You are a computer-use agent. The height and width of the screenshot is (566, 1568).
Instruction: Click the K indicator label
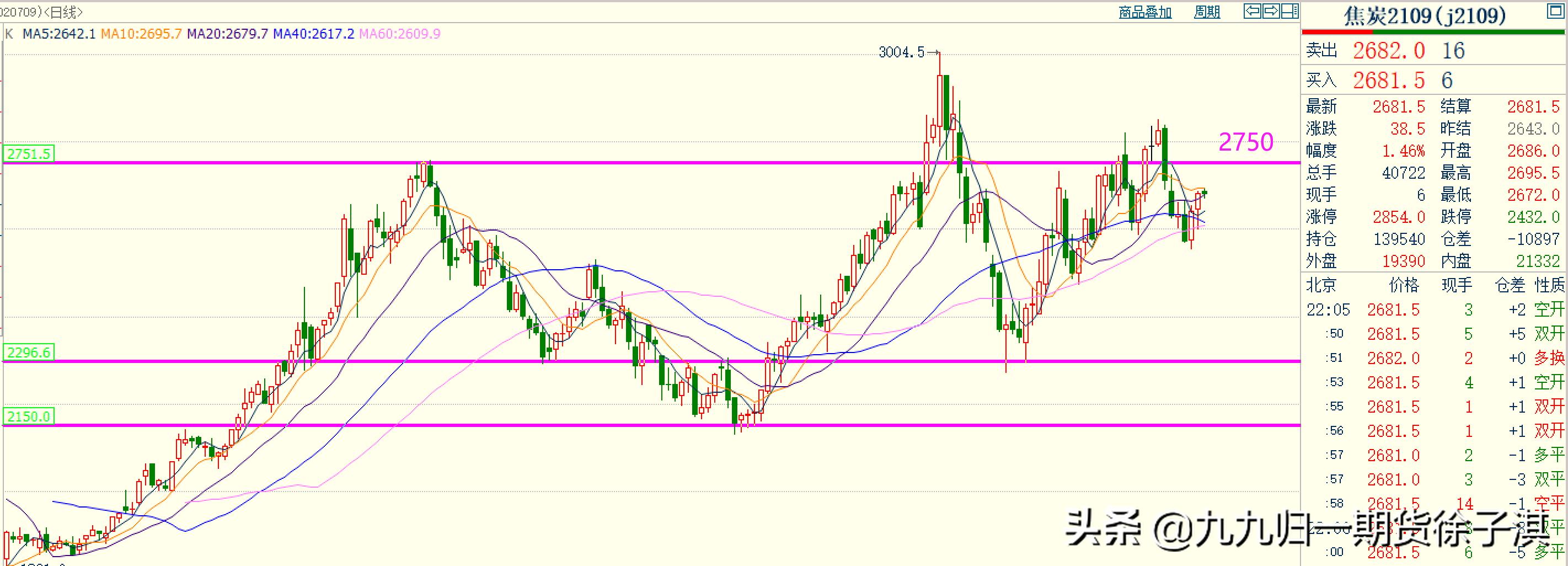pos(8,34)
